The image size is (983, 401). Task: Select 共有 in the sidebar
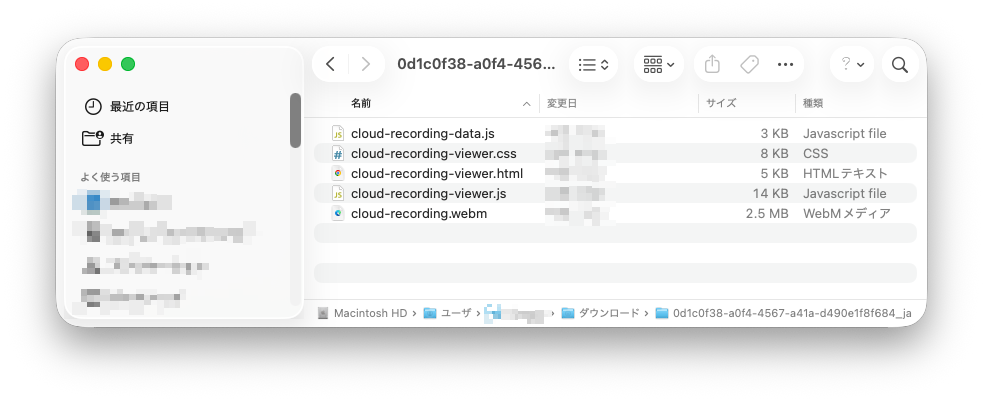point(121,138)
